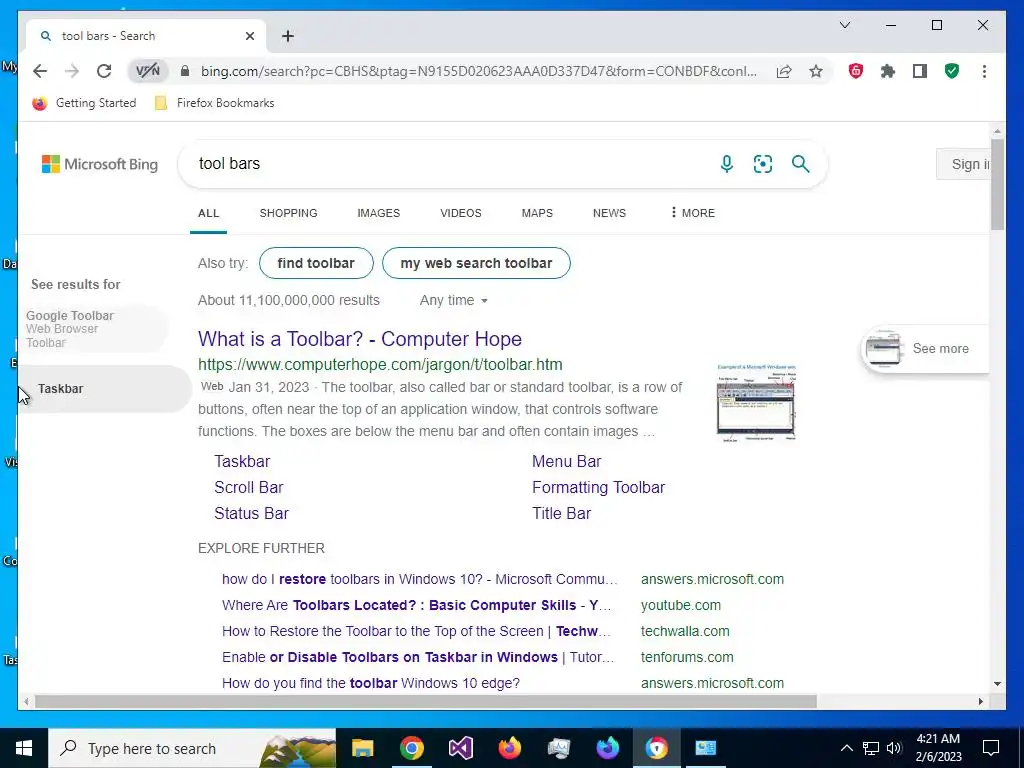Open Visual Studio from the taskbar
Viewport: 1024px width, 768px height.
pos(460,748)
